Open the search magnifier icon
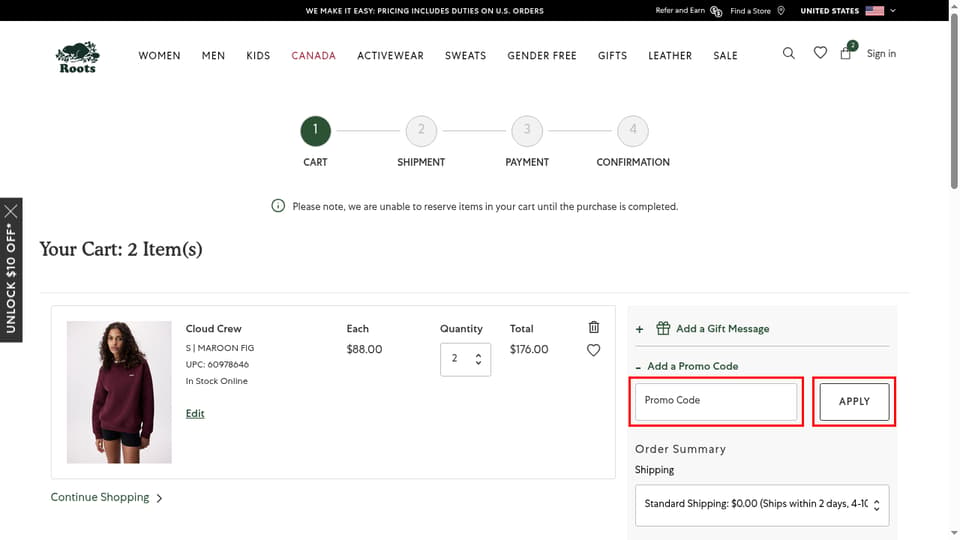 [x=789, y=53]
